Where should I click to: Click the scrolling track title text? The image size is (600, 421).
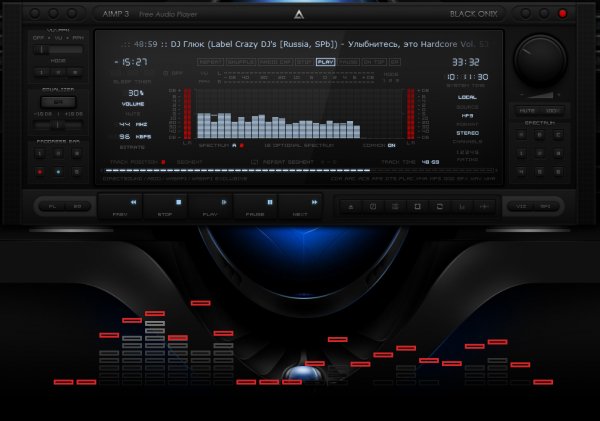point(305,44)
